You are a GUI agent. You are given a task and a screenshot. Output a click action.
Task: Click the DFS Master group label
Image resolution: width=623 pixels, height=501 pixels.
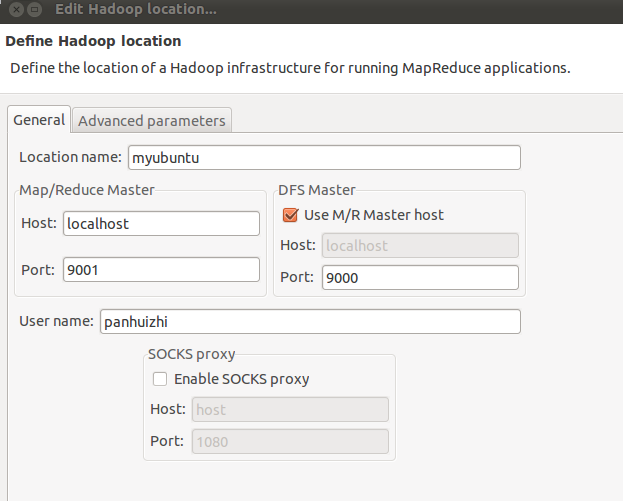(317, 190)
